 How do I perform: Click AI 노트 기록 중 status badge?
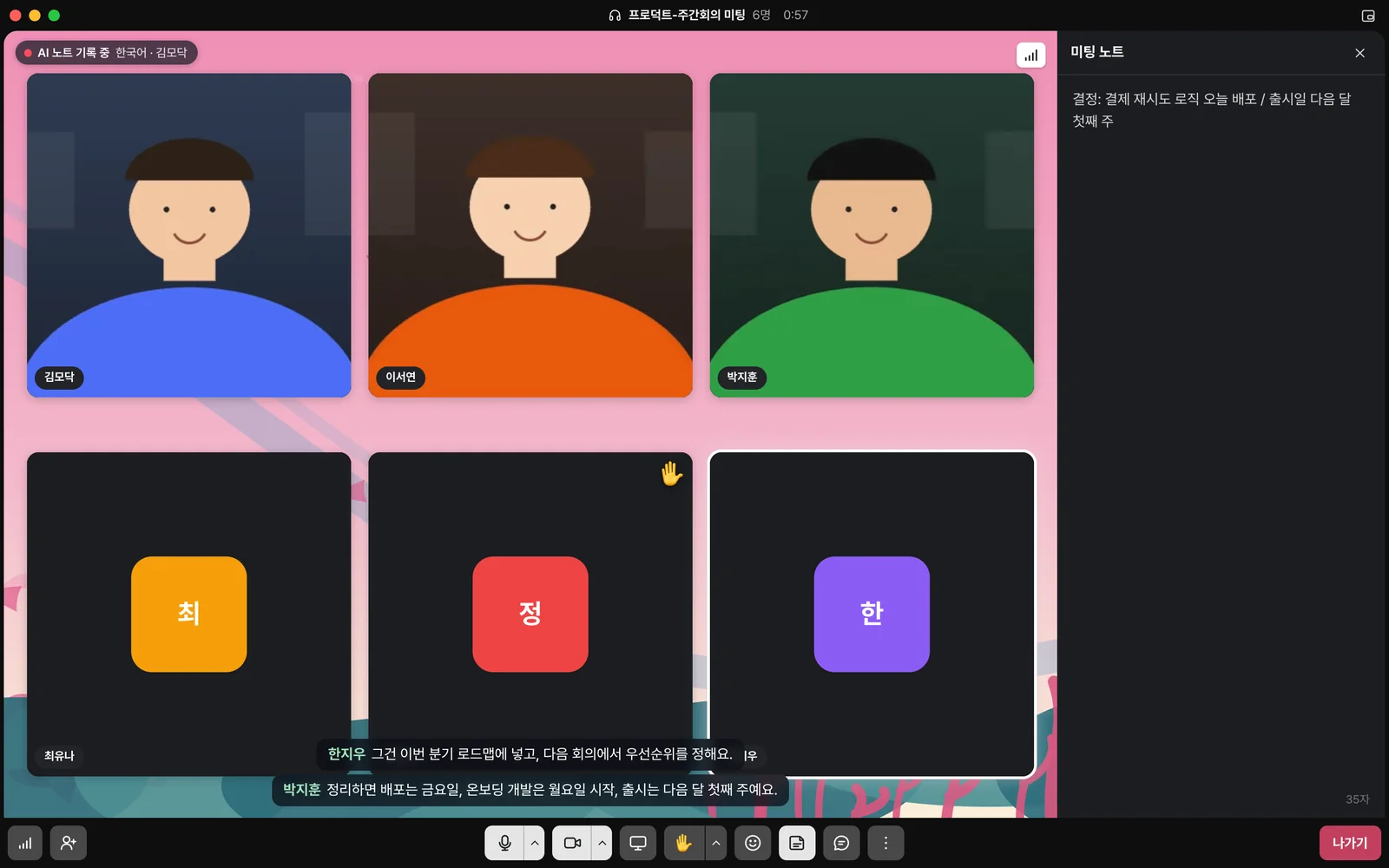(x=107, y=53)
